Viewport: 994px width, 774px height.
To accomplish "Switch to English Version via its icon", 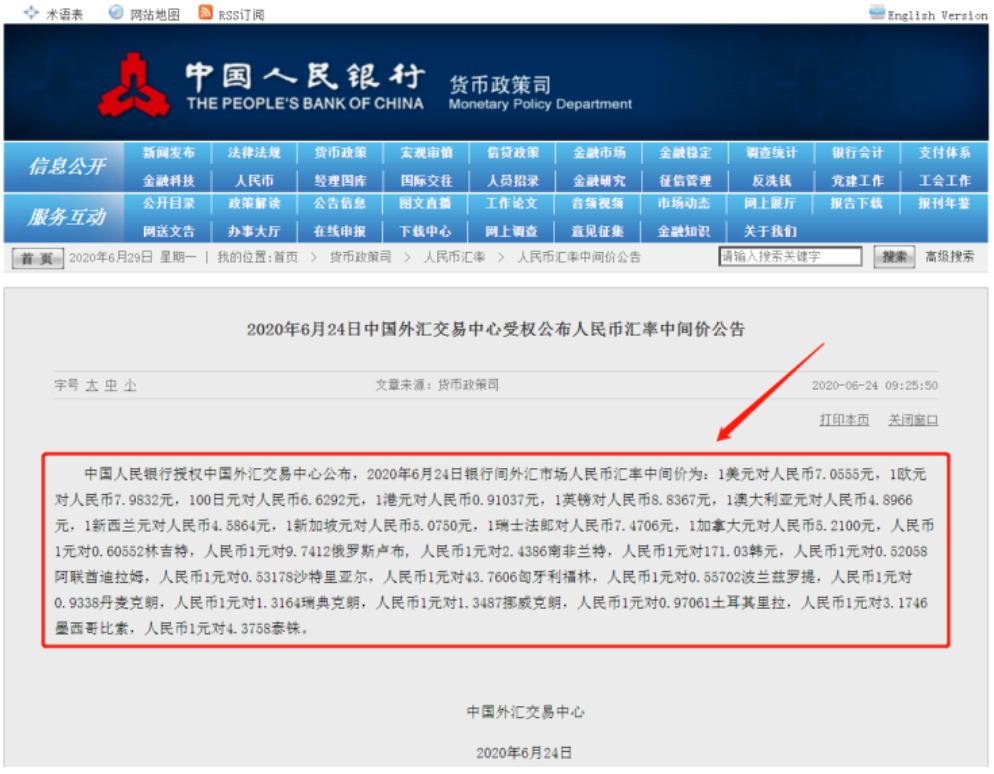I will click(x=877, y=12).
